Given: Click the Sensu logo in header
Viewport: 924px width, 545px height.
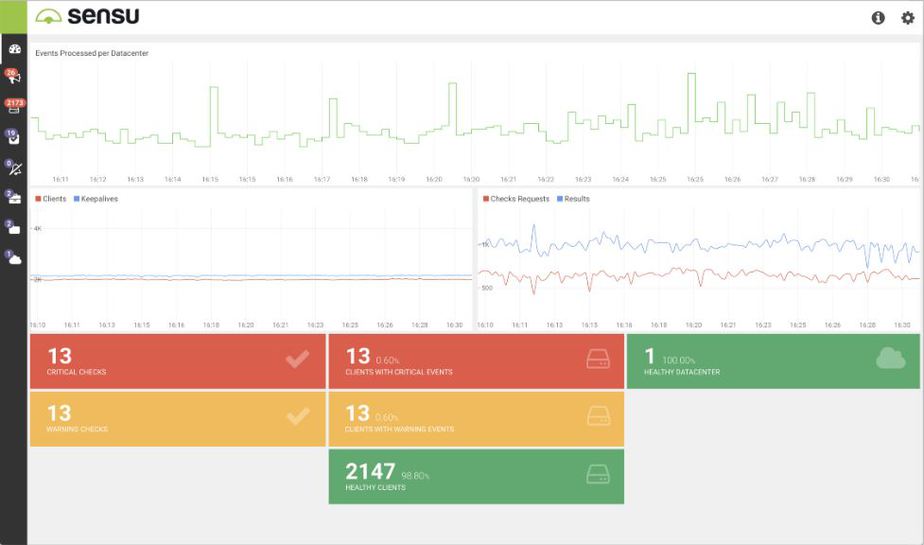Looking at the screenshot, I should tap(87, 16).
